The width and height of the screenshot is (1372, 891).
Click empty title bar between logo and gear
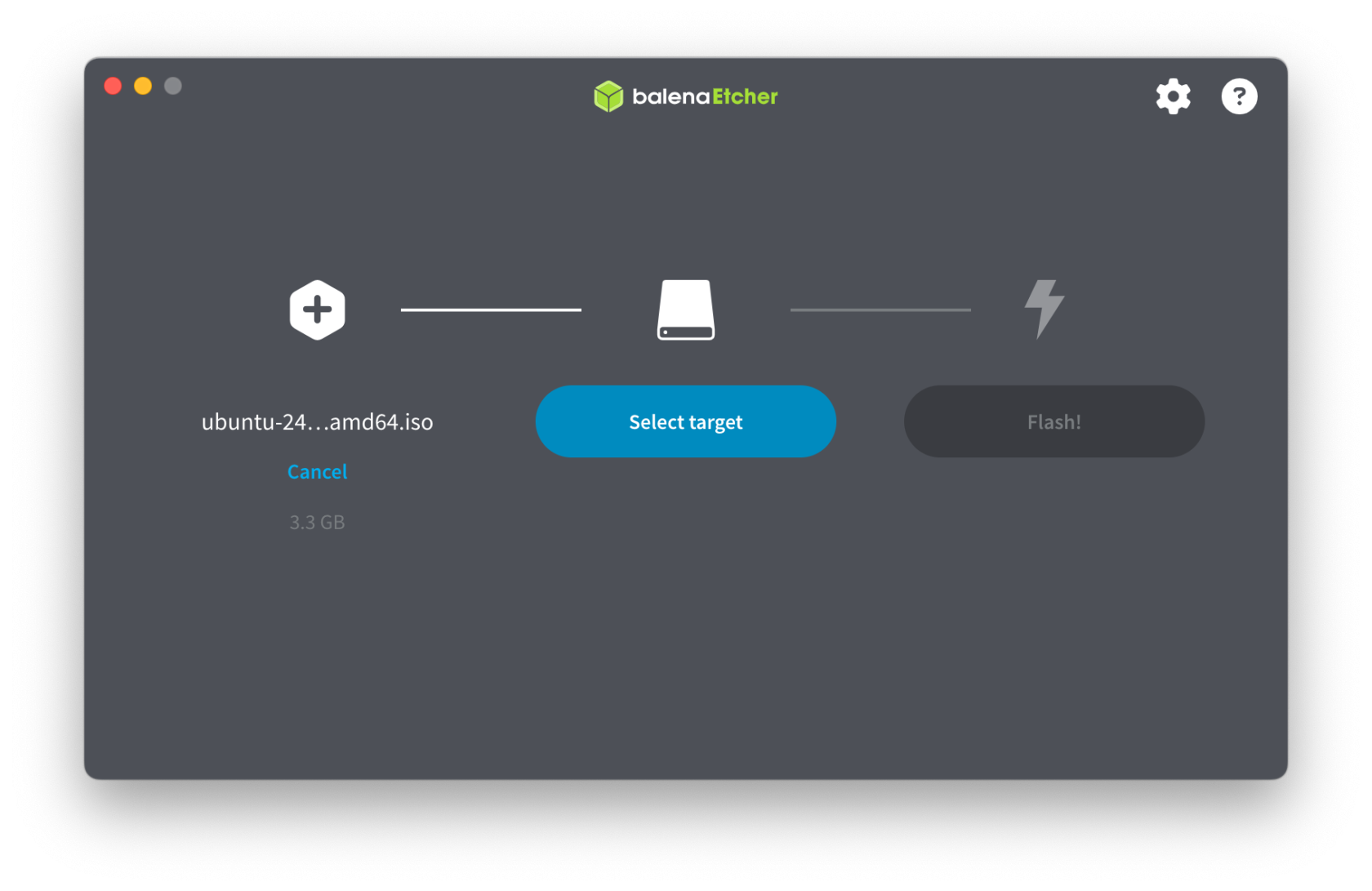[x=964, y=96]
